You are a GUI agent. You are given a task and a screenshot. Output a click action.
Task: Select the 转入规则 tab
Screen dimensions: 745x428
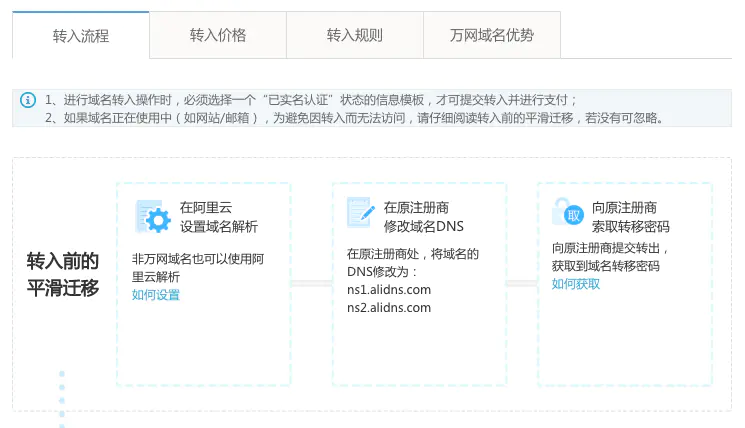tap(354, 36)
